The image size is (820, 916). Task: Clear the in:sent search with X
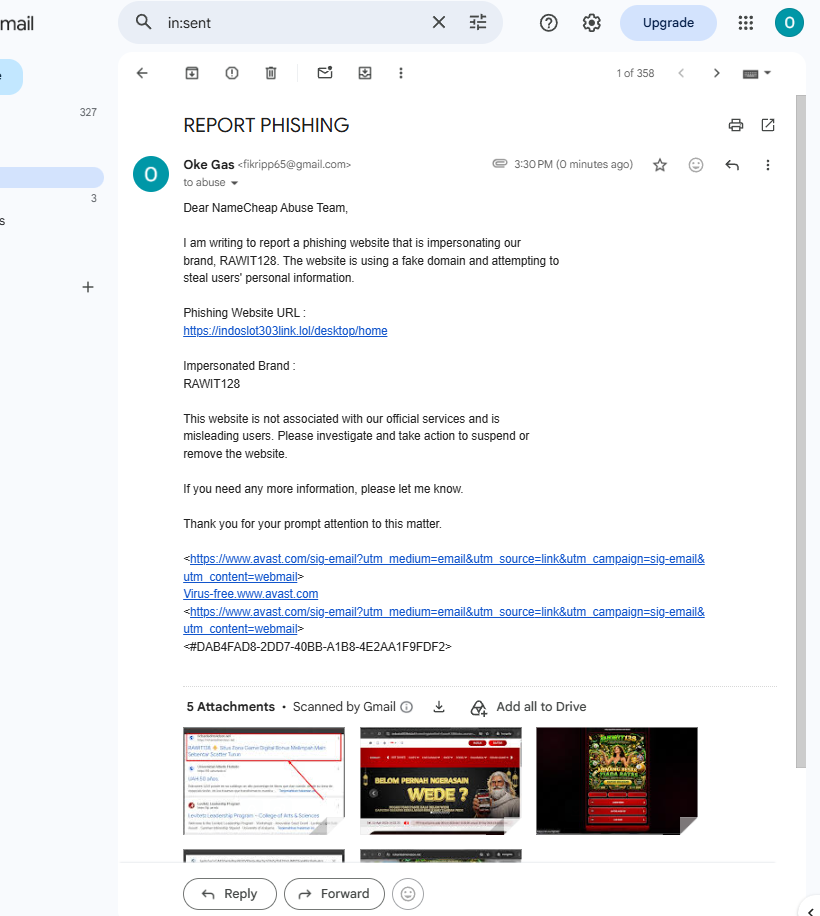[x=439, y=22]
